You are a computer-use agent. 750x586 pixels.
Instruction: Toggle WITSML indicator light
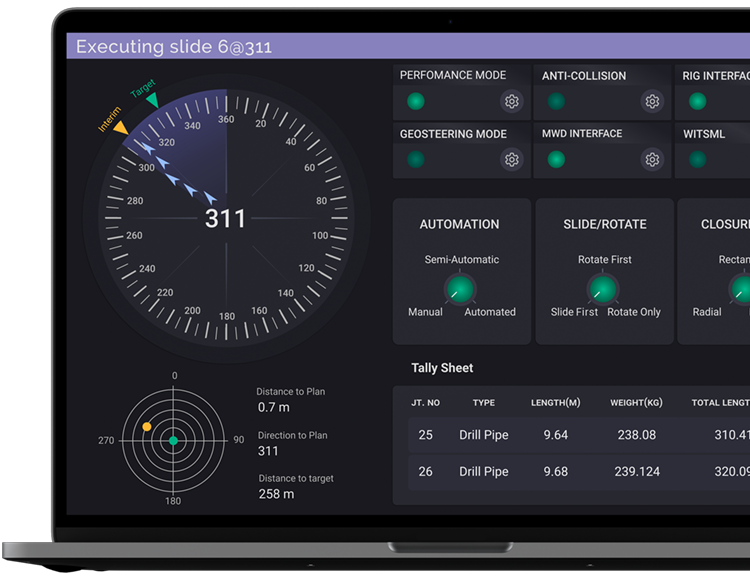697,159
